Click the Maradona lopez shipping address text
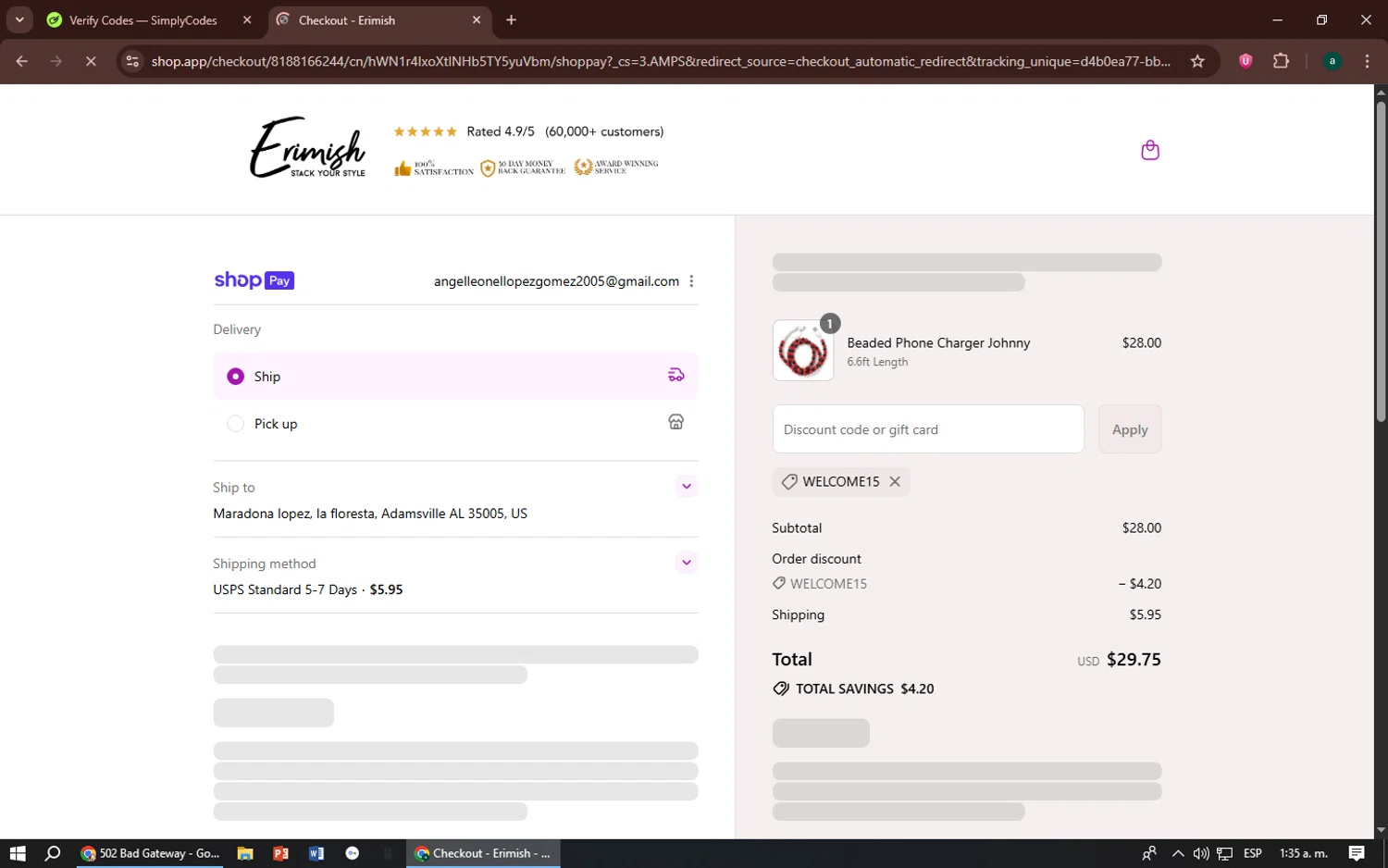 pyautogui.click(x=370, y=514)
